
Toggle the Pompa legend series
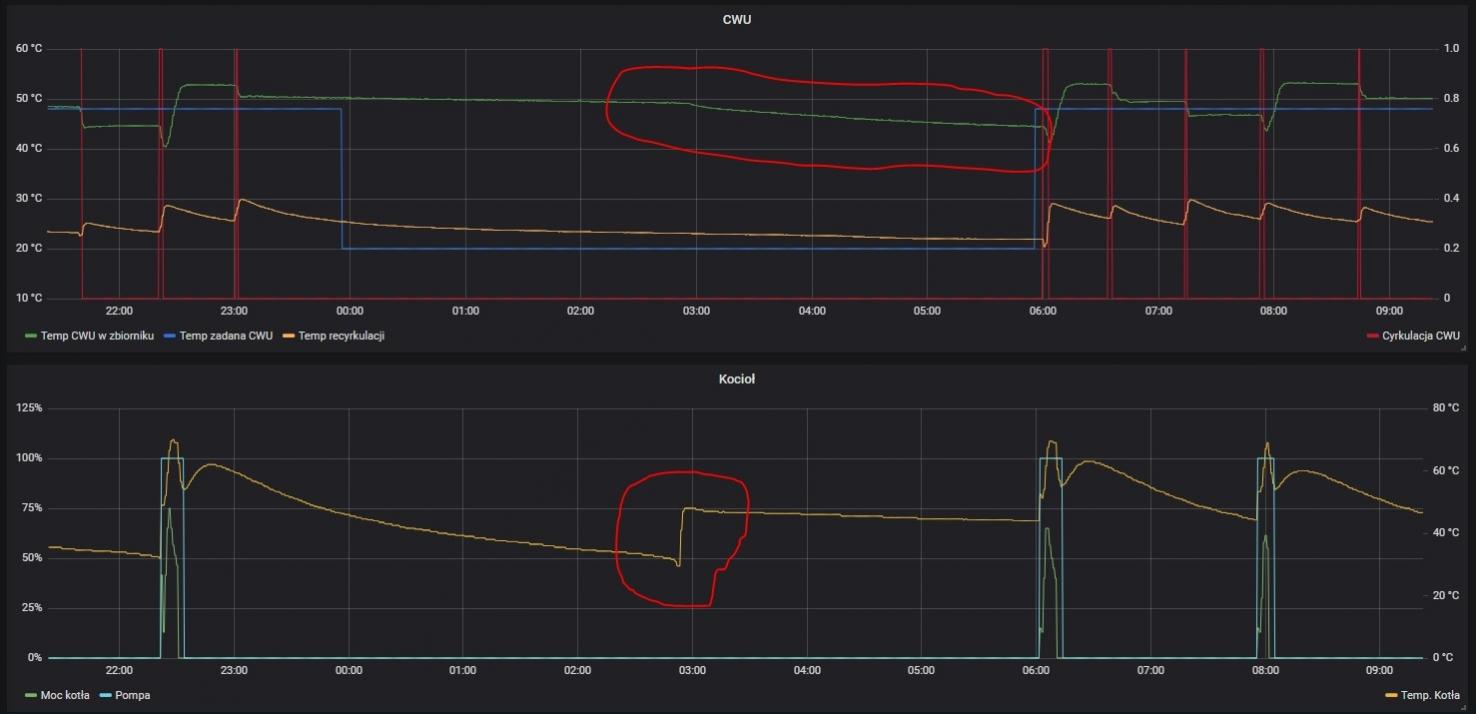coord(132,695)
